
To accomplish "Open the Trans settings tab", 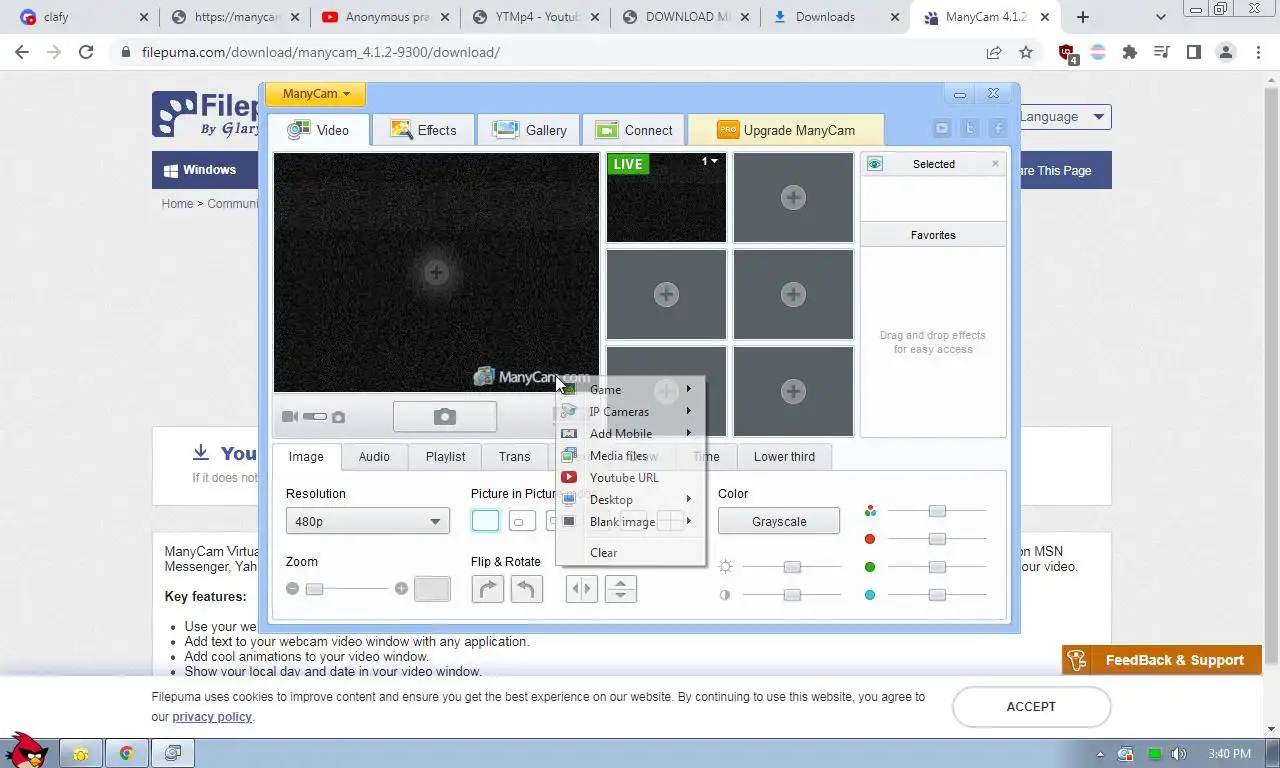I will [x=514, y=457].
